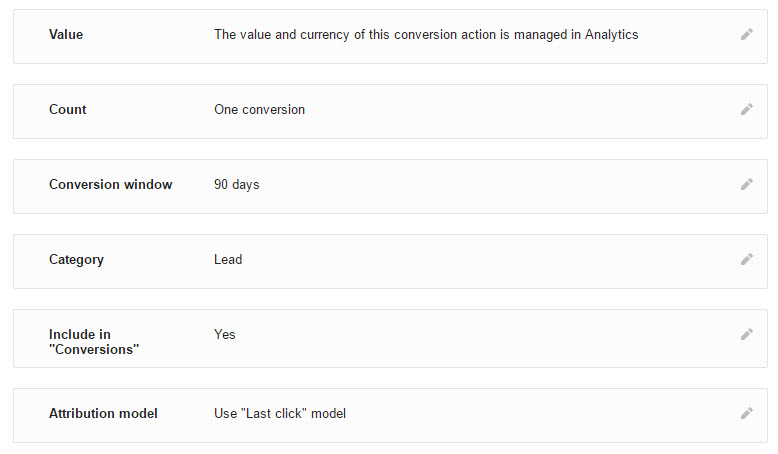Edit Conversion window via pencil icon
This screenshot has height=454, width=778.
click(747, 185)
